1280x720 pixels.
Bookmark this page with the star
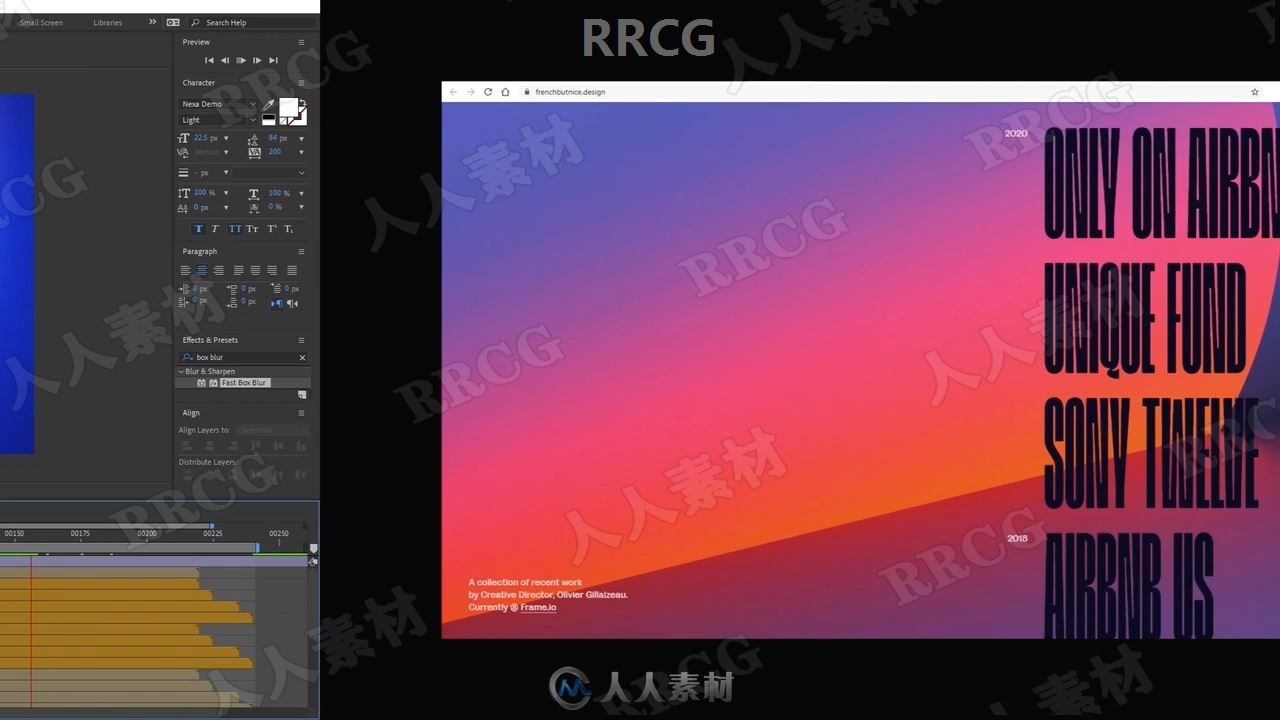(x=1255, y=92)
